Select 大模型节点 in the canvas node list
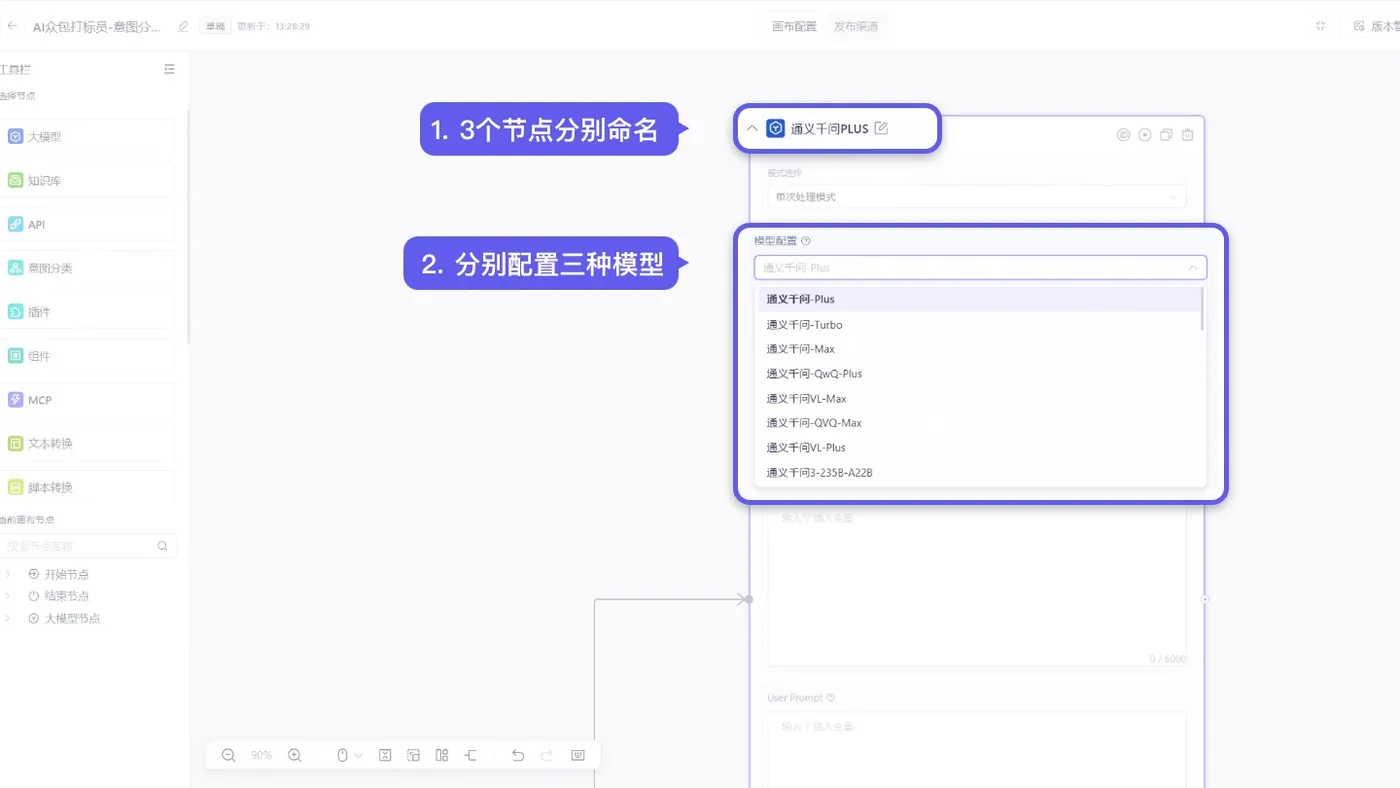The width and height of the screenshot is (1400, 788). [72, 618]
